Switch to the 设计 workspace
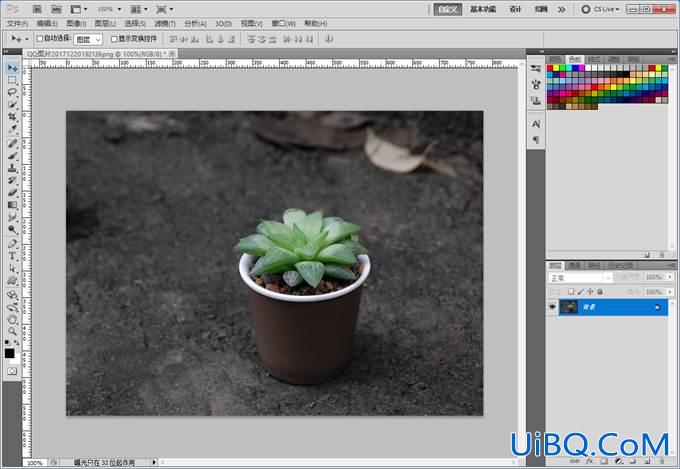The width and height of the screenshot is (680, 469). (515, 9)
